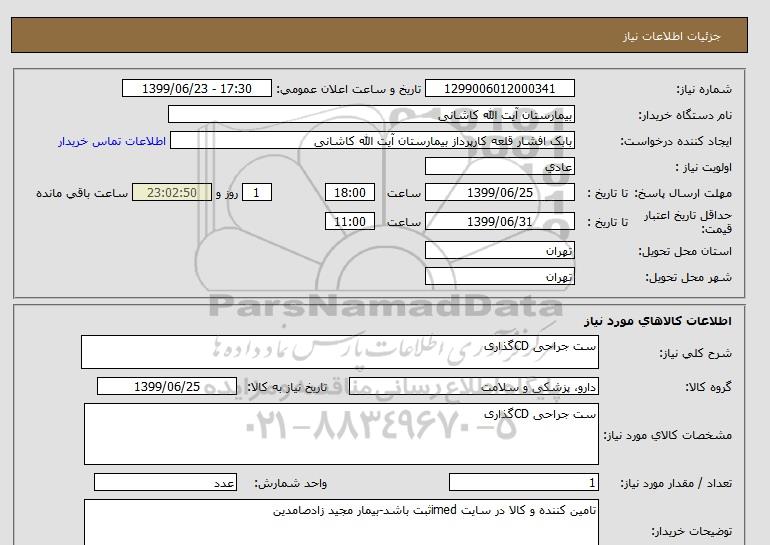Click the شماره نیاز label
770x545 pixels.
(704, 89)
